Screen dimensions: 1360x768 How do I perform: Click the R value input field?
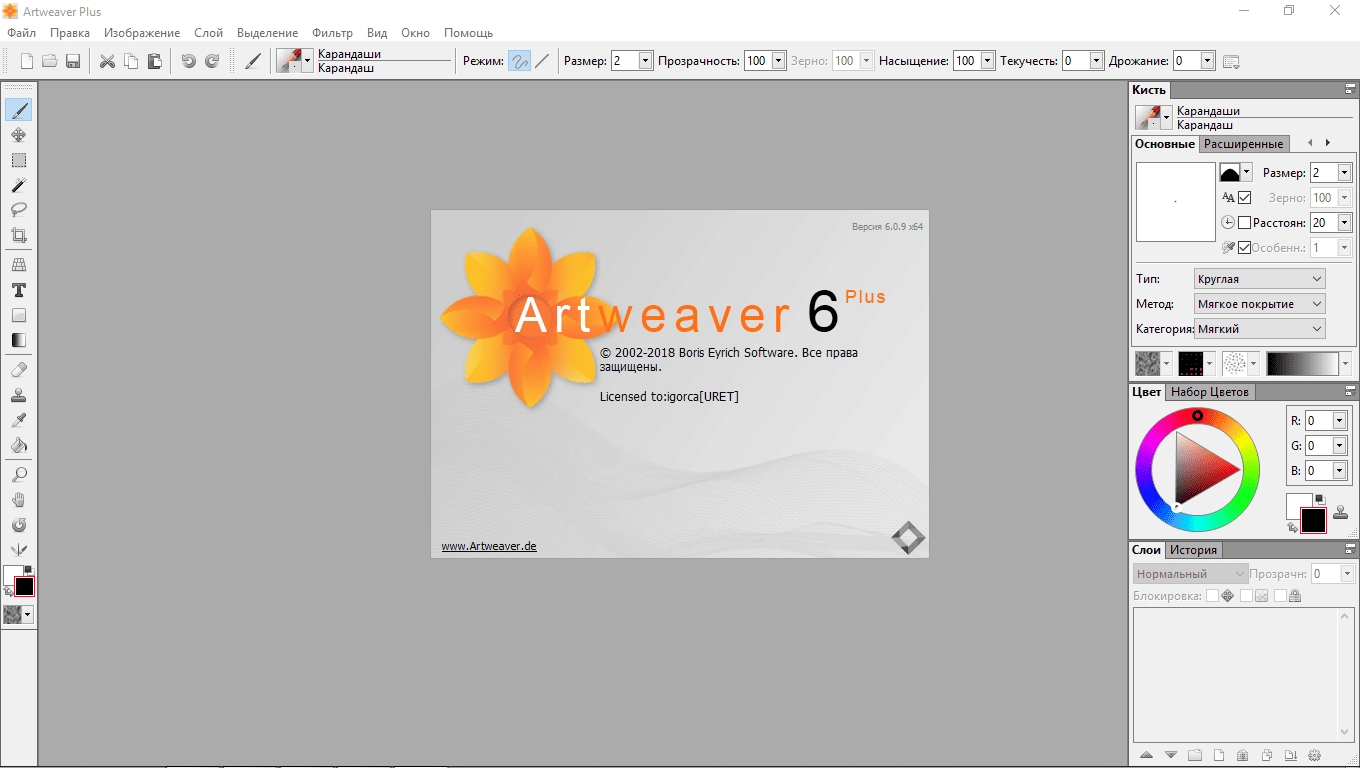[x=1319, y=421]
